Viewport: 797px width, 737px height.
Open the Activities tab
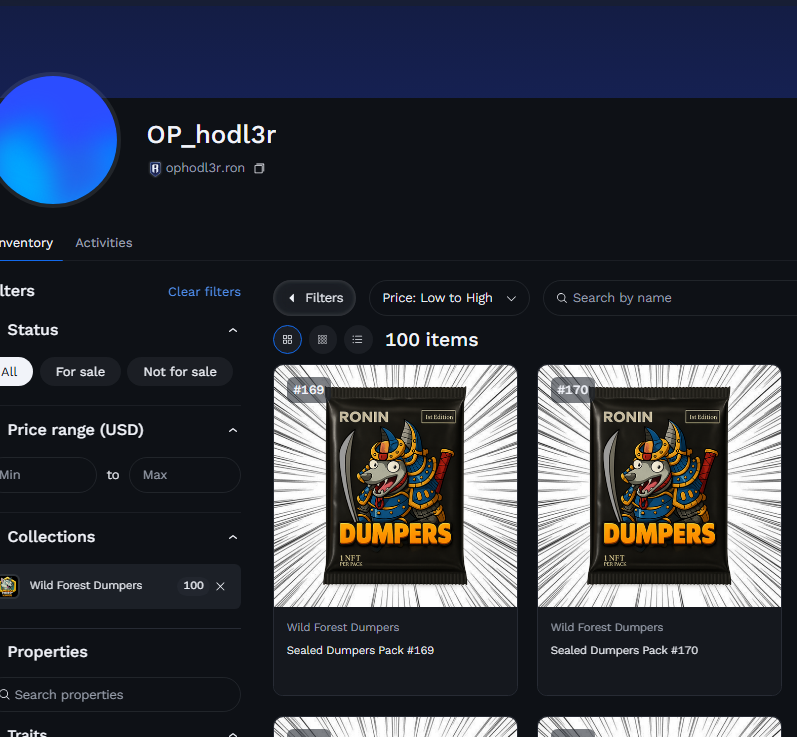point(104,243)
